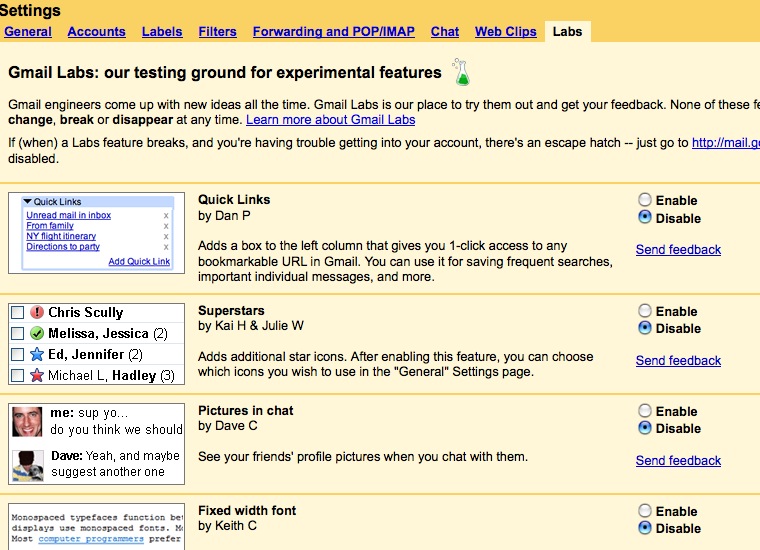Click green checkmark icon beside Melissa, Jessica

[37, 333]
